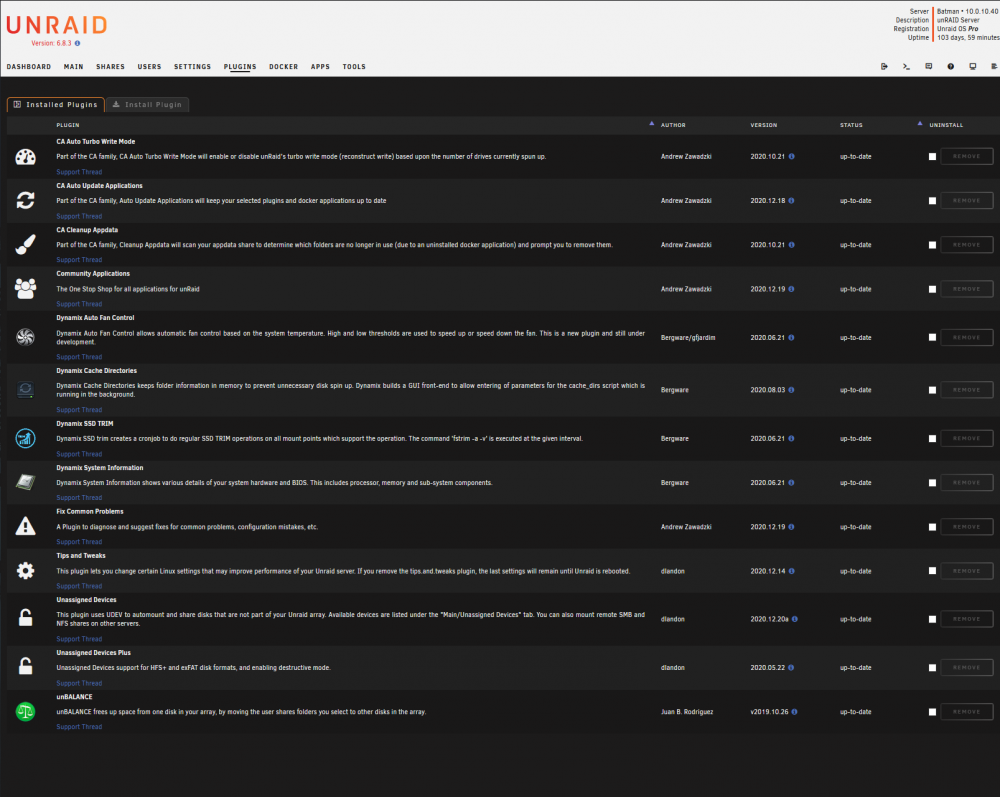Open Support Thread for Dynamix Cache Directories

[x=79, y=410]
